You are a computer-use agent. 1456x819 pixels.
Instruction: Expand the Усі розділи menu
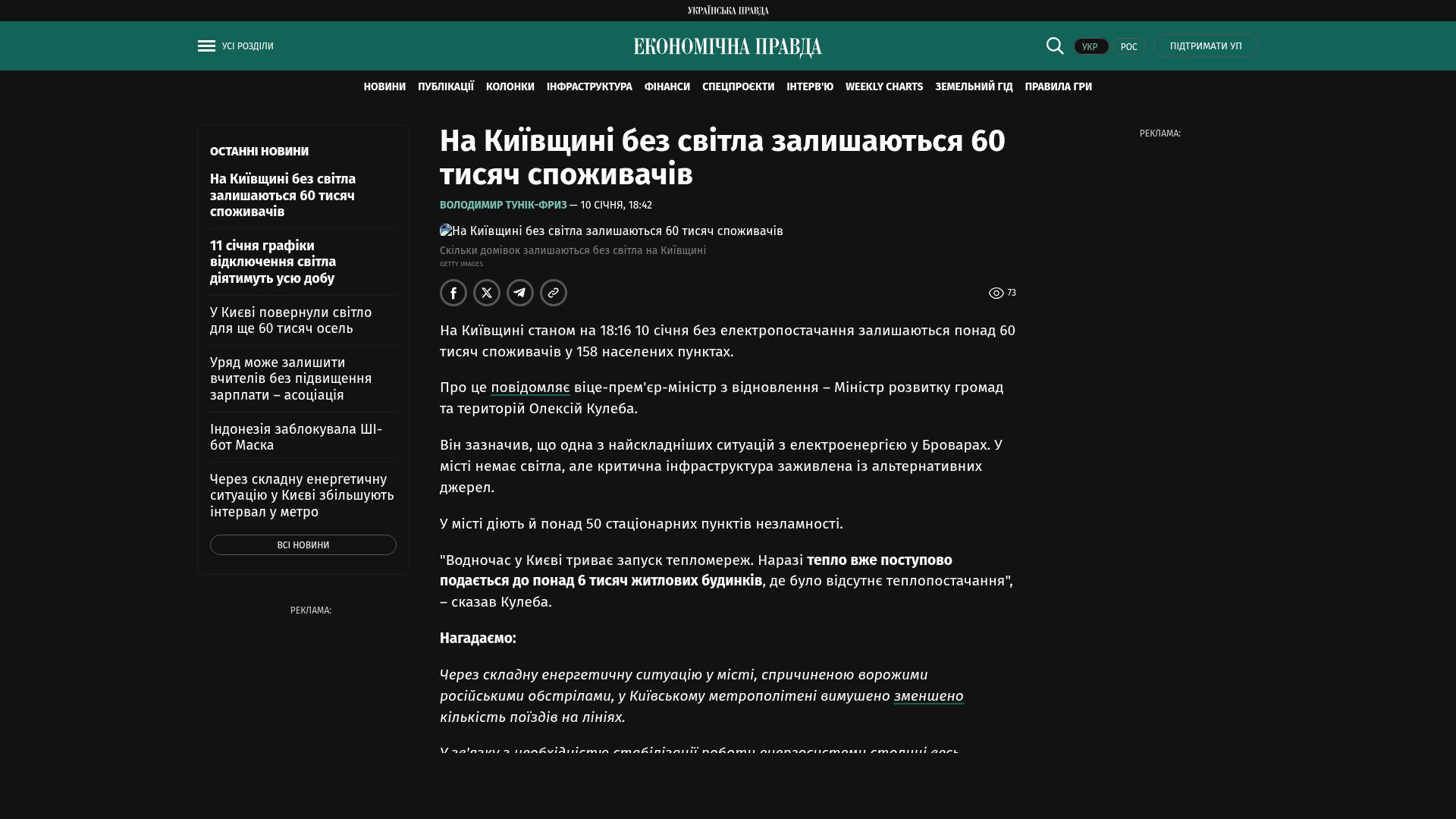point(248,46)
